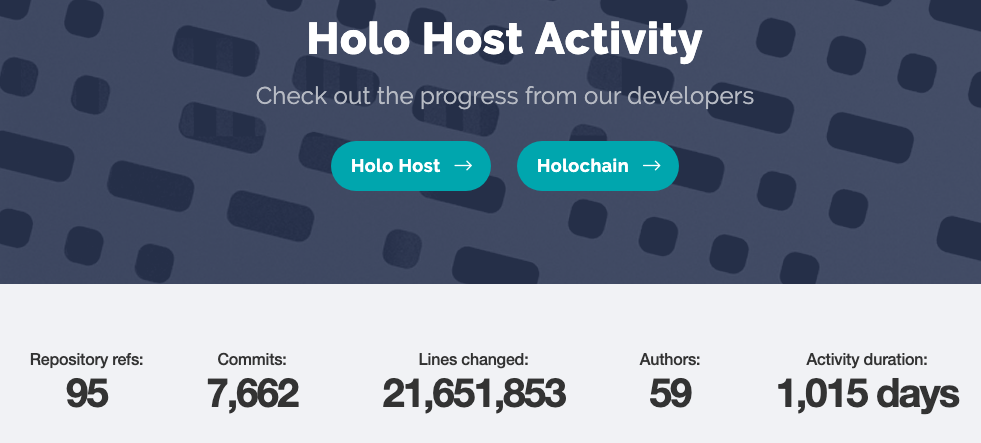Click the word 'developers' in the subtitle
This screenshot has height=443, width=981.
(690, 96)
